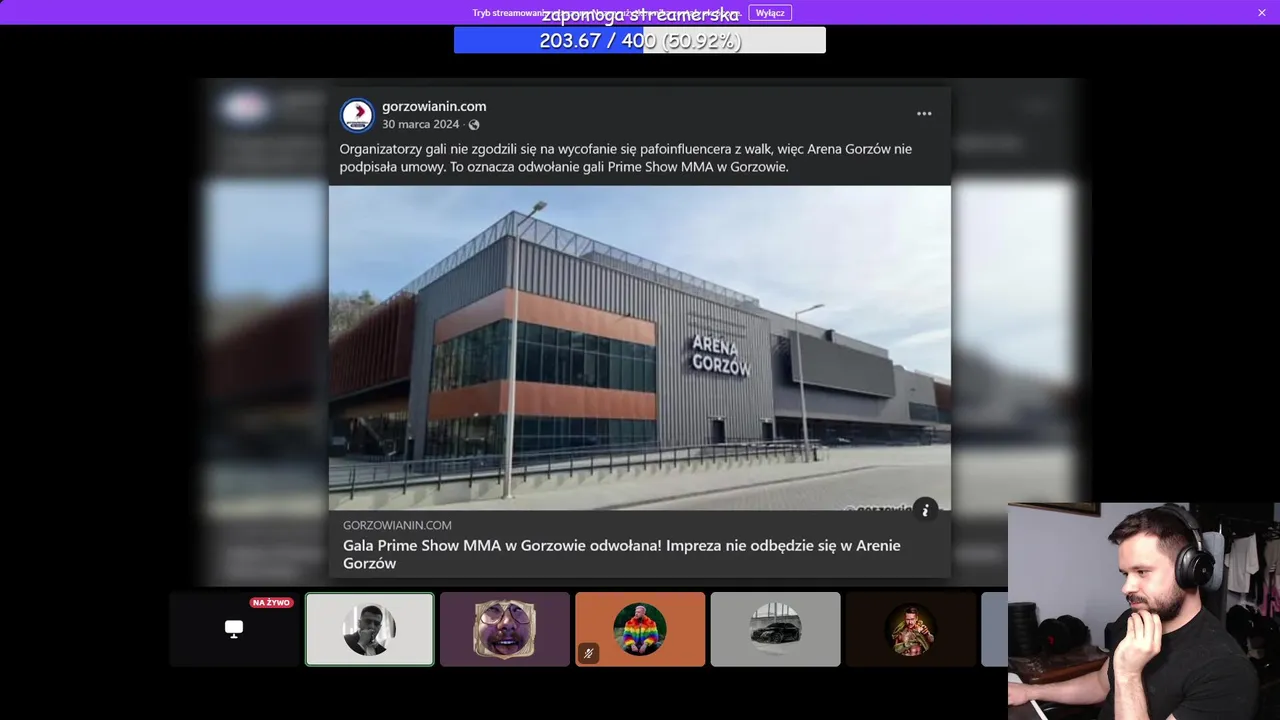Click the Wyłącz button in streamer mode banner
Screen dimensions: 1280x720
(770, 13)
